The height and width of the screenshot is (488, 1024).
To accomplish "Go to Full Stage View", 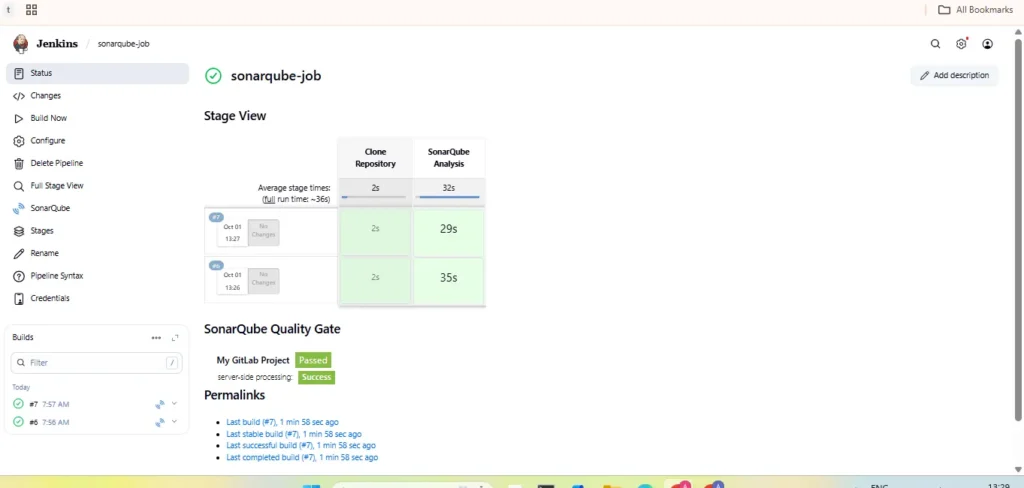I will 56,186.
